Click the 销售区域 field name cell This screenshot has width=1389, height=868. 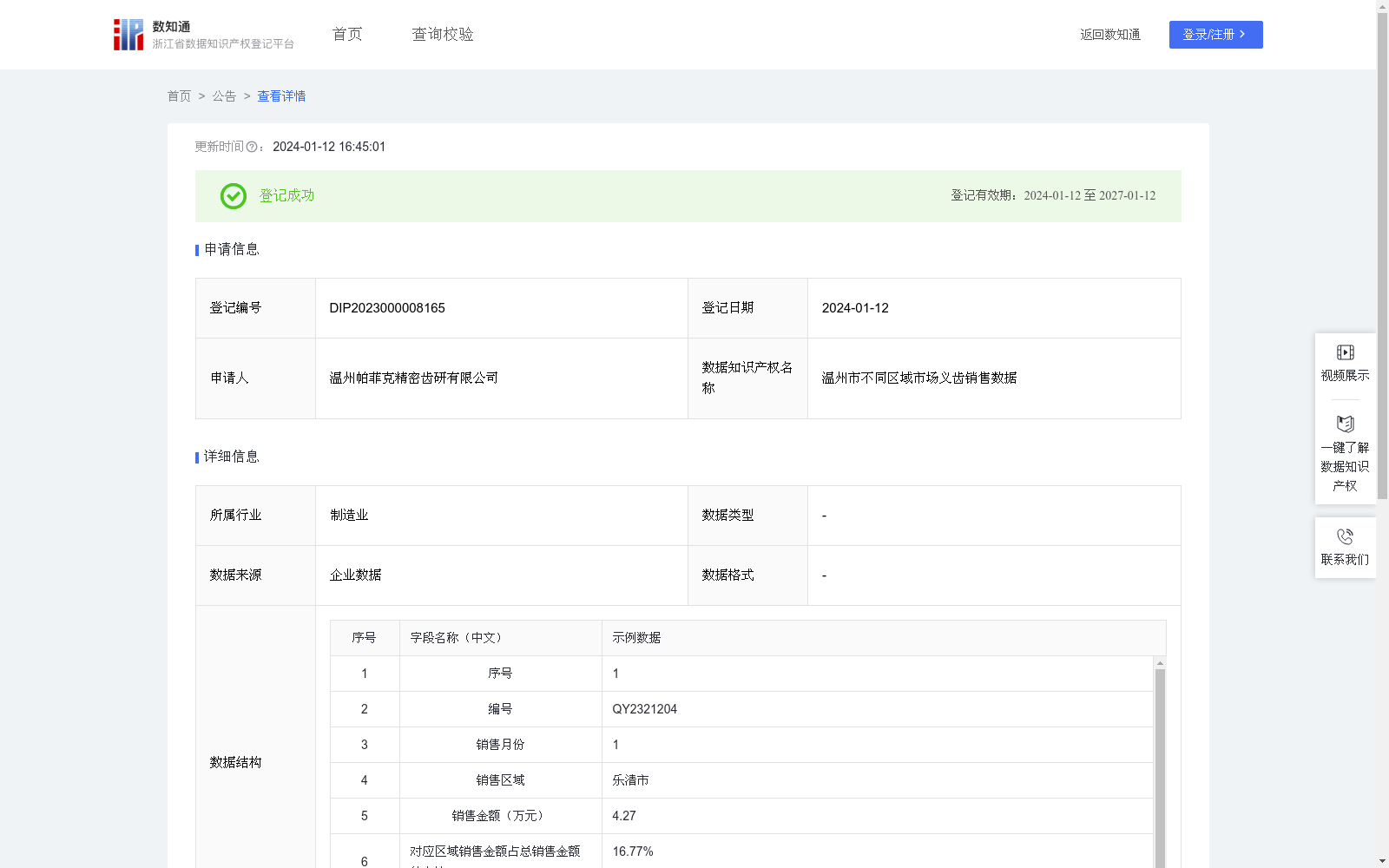tap(501, 780)
